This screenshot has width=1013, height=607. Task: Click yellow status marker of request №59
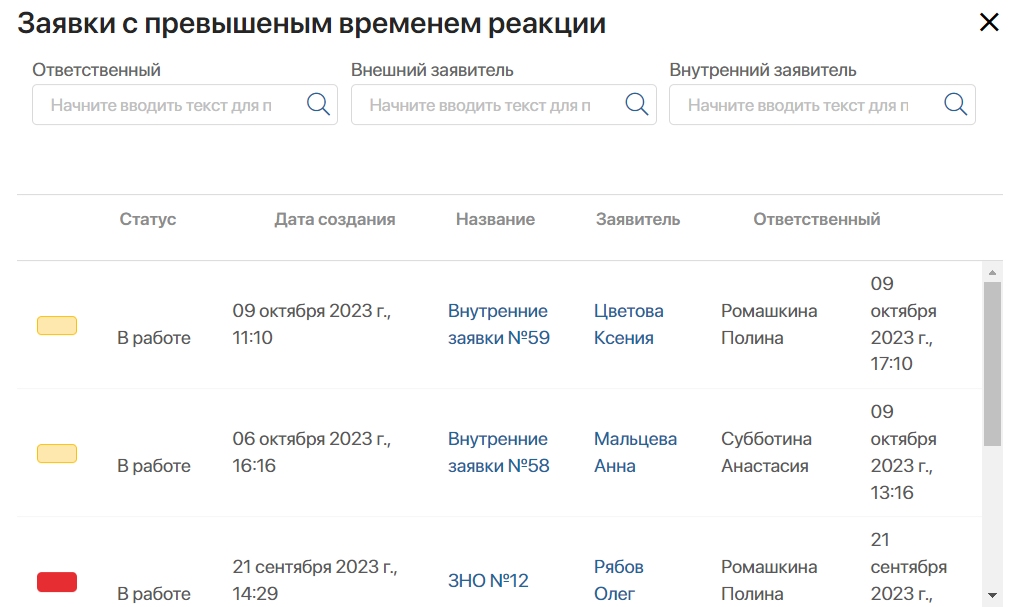tap(57, 325)
